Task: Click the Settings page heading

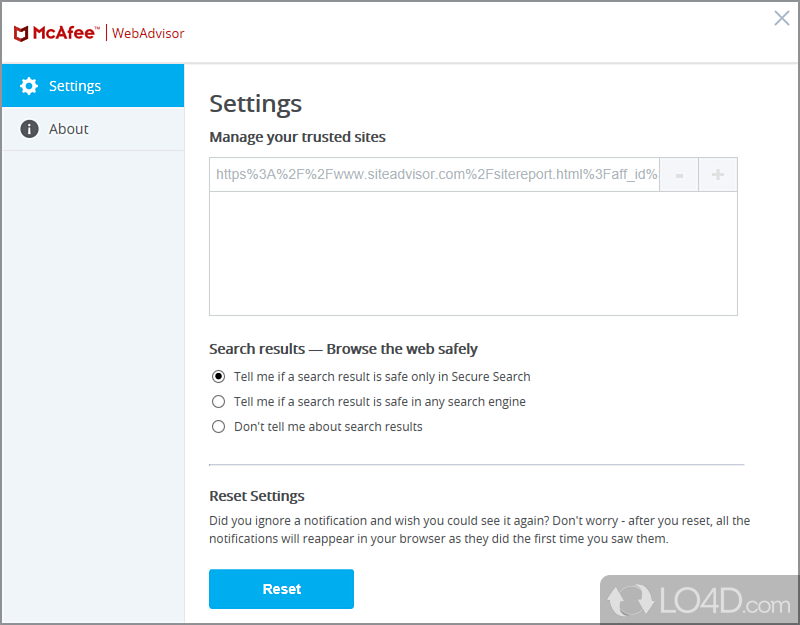Action: click(255, 104)
